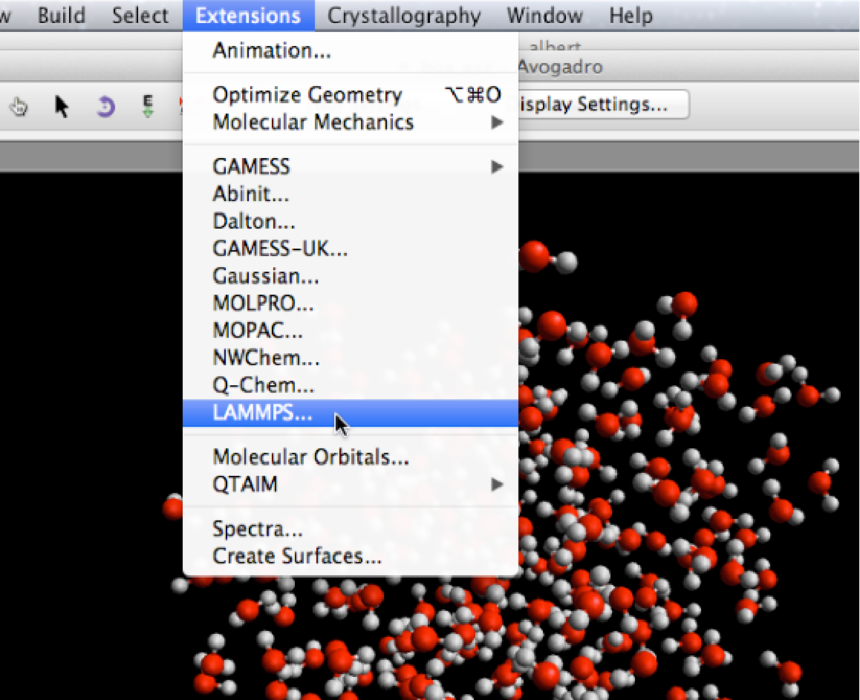Viewport: 860px width, 700px height.
Task: Select the NWChem menu entry
Action: [266, 358]
